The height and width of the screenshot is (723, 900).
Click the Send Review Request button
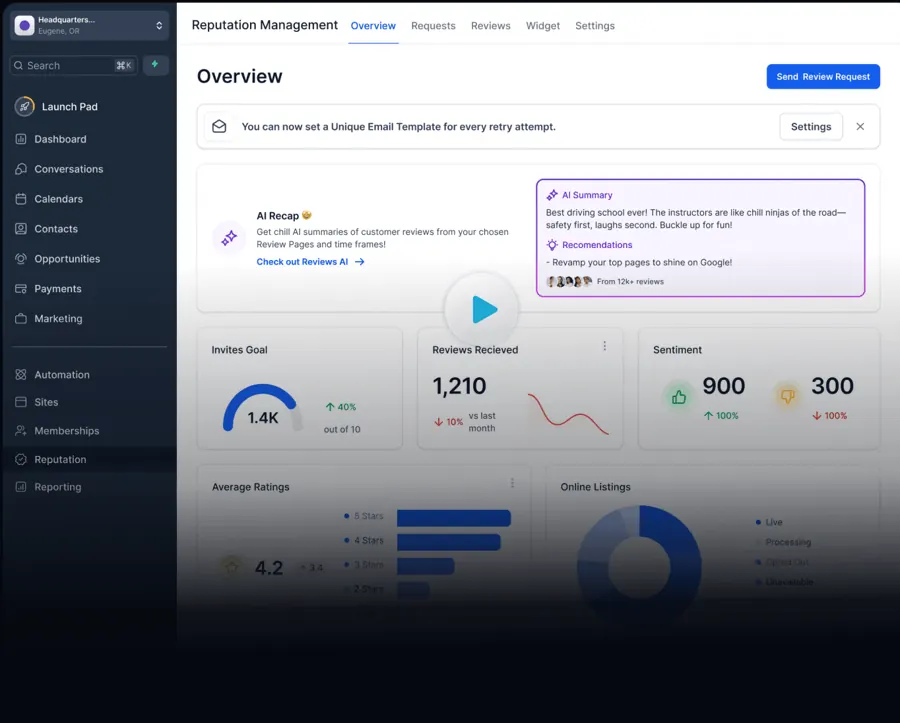(x=823, y=76)
